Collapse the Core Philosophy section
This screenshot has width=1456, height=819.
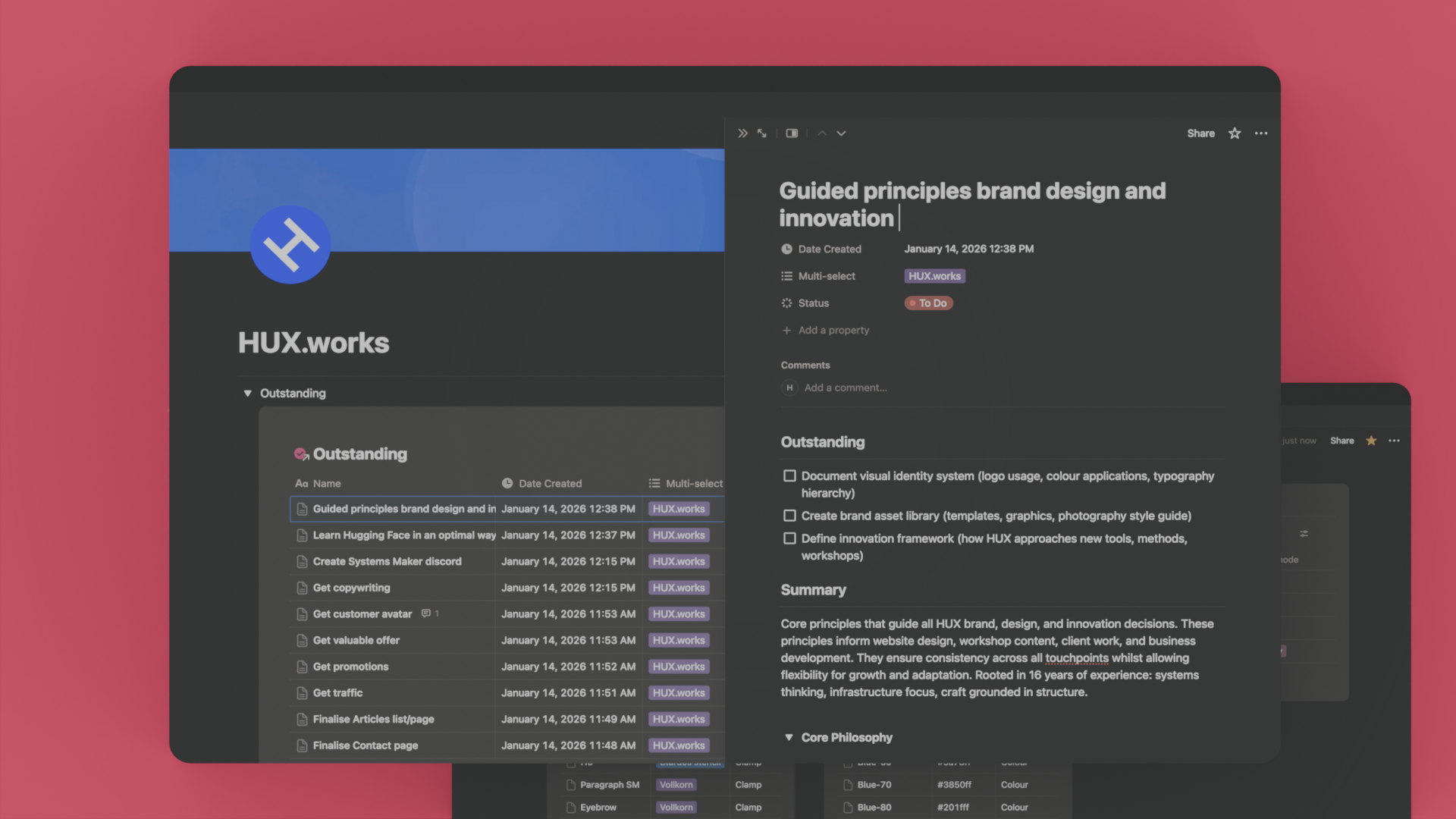(x=789, y=736)
